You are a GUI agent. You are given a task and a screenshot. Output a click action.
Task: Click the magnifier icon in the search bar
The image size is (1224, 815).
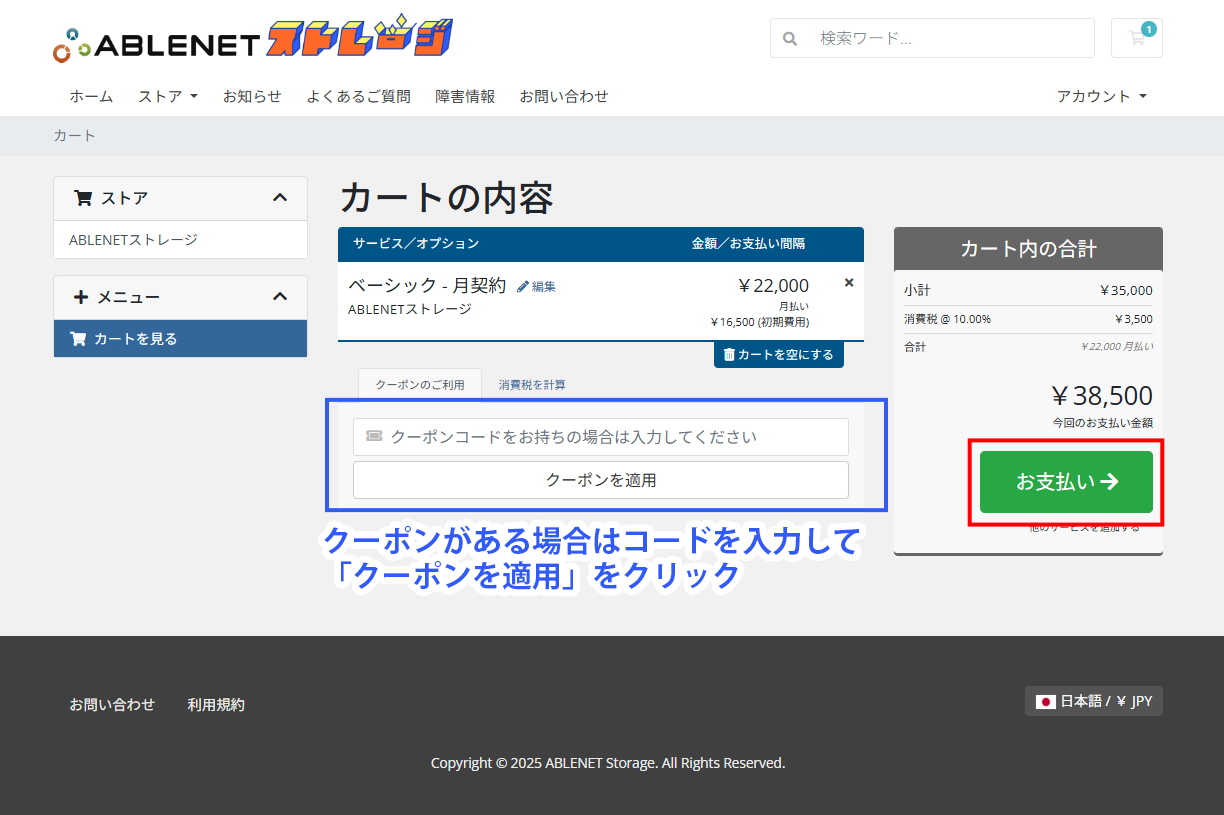tap(790, 38)
